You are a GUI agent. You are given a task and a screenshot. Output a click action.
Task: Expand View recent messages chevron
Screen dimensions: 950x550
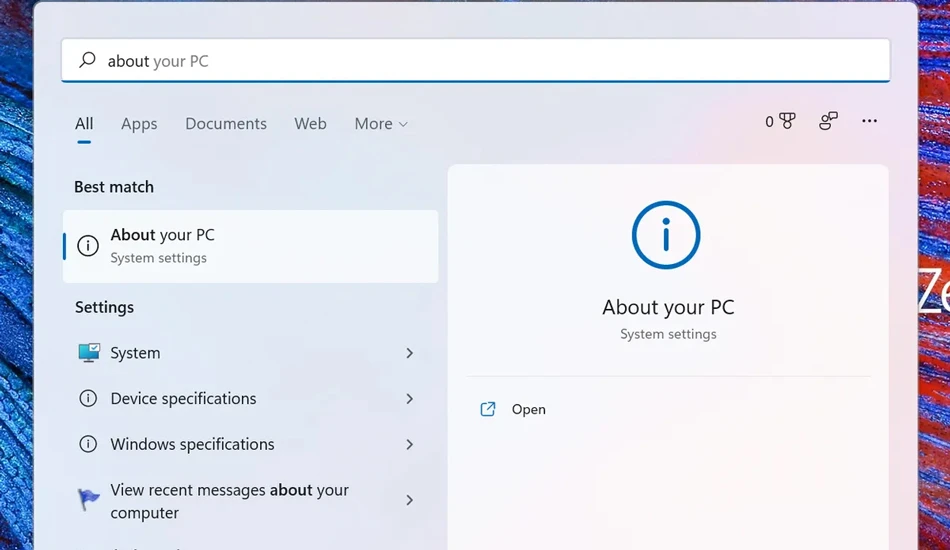coord(410,500)
